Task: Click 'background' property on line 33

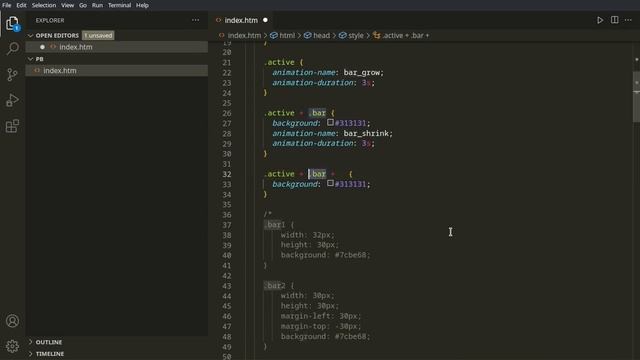Action: [295, 184]
